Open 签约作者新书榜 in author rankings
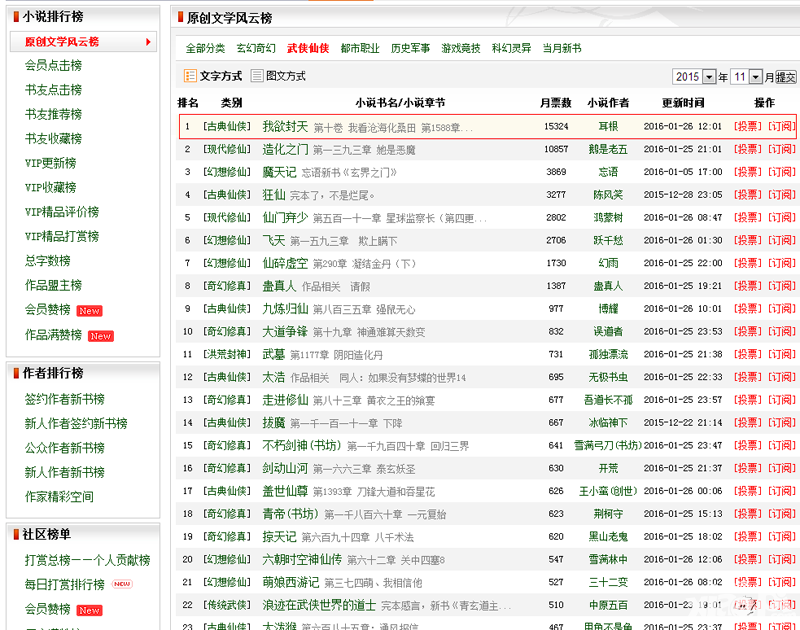Image resolution: width=800 pixels, height=630 pixels. point(64,399)
